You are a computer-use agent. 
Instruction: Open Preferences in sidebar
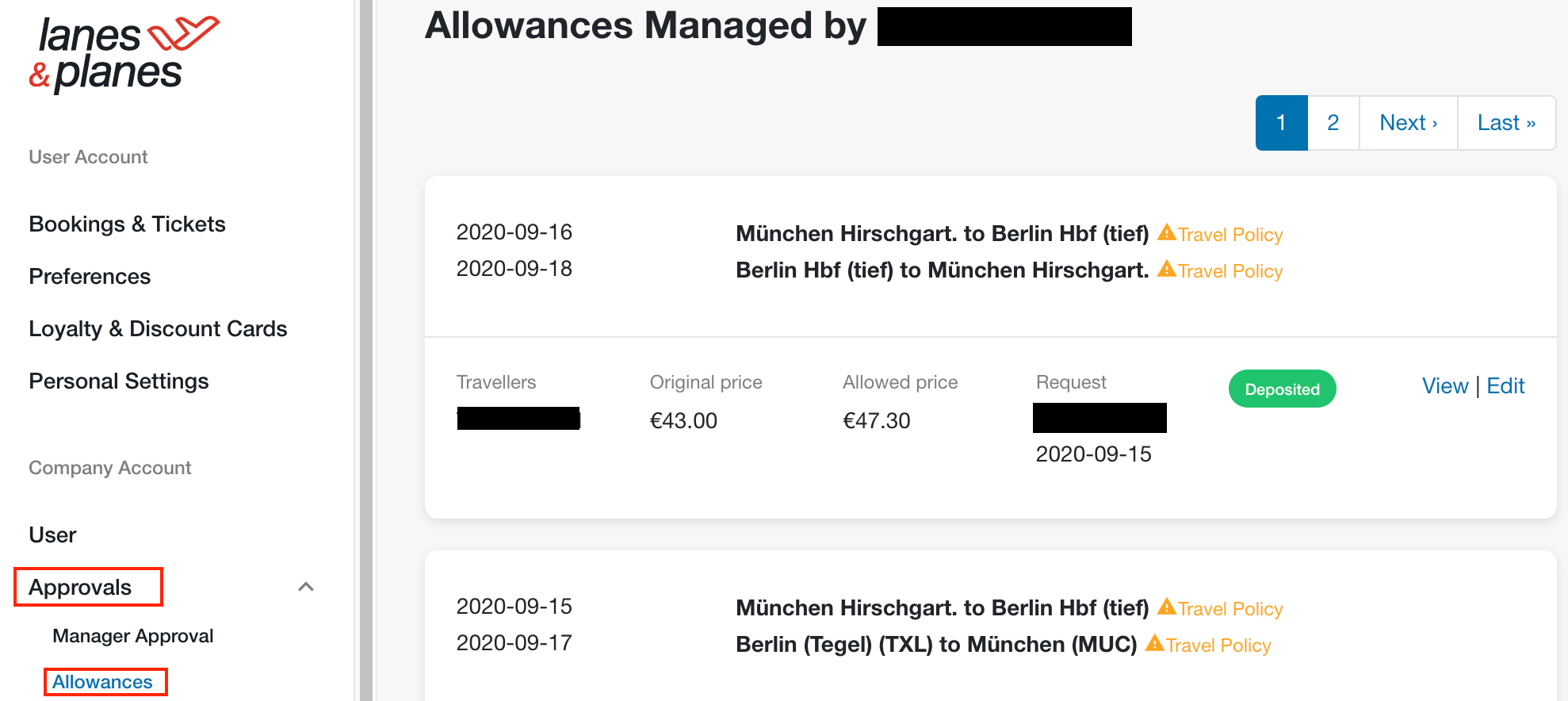[90, 277]
